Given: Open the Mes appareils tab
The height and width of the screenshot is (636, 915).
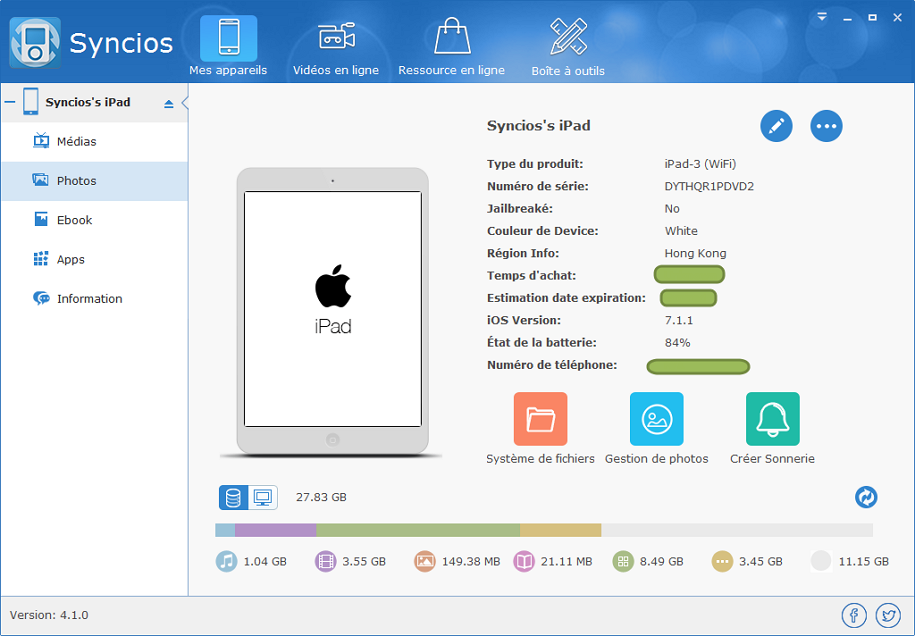Looking at the screenshot, I should pos(228,47).
